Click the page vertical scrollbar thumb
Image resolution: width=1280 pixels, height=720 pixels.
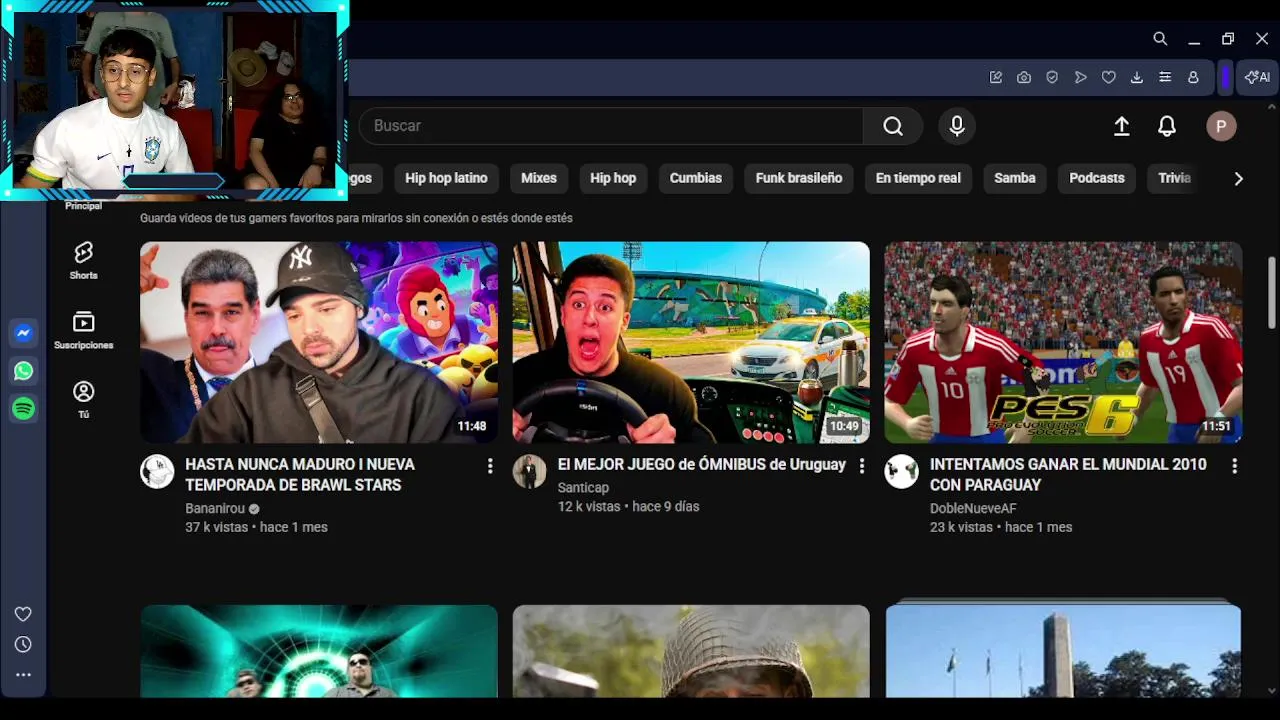tap(1272, 292)
